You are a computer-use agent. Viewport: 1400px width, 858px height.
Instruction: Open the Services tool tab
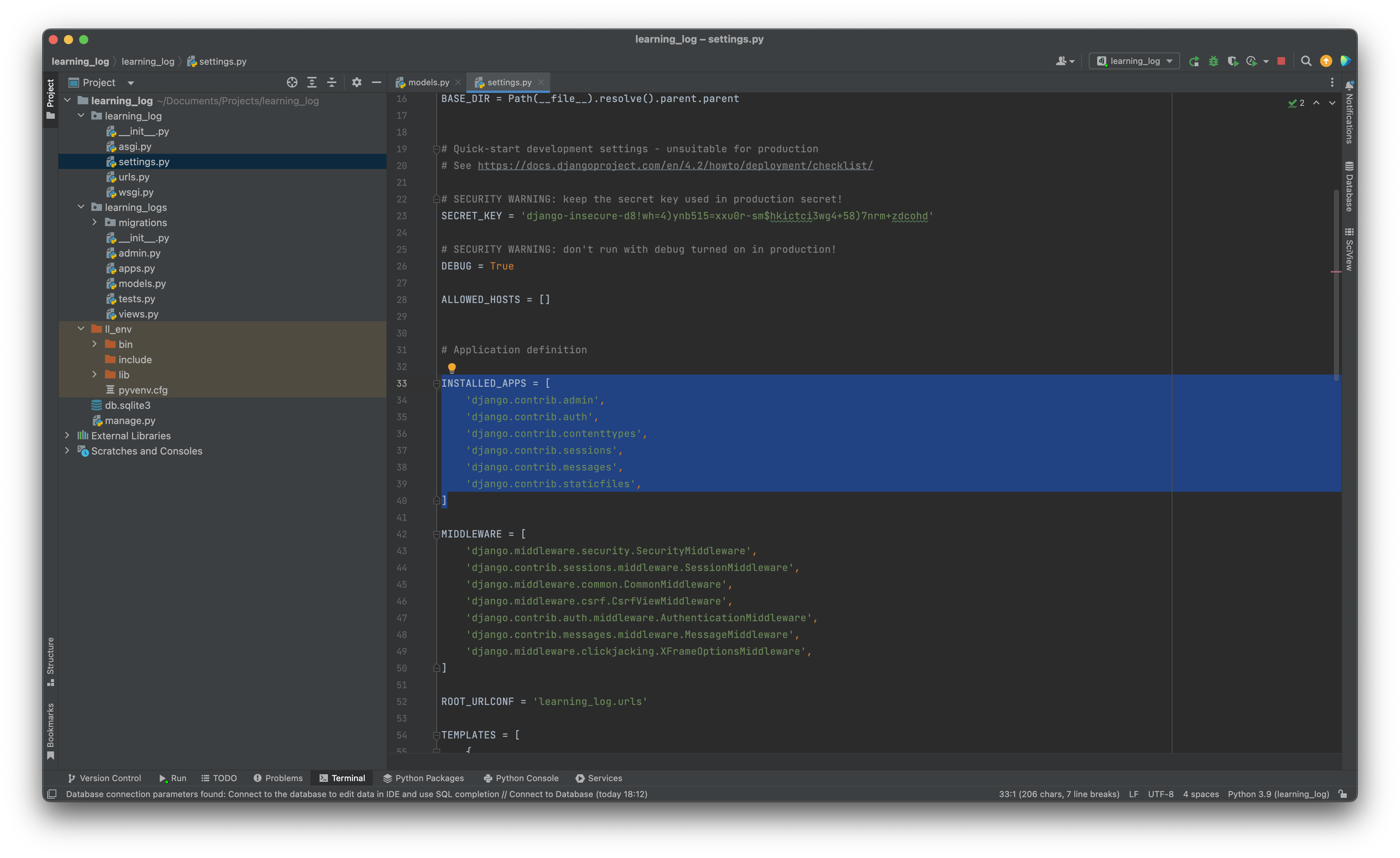599,778
